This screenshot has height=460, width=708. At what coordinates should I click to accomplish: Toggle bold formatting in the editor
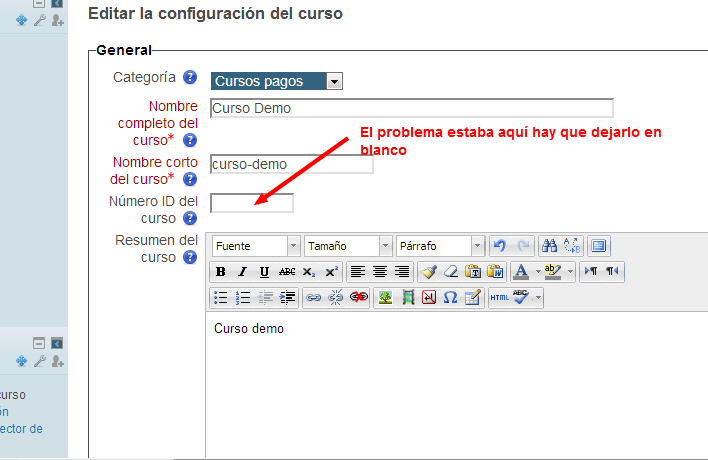coord(221,272)
